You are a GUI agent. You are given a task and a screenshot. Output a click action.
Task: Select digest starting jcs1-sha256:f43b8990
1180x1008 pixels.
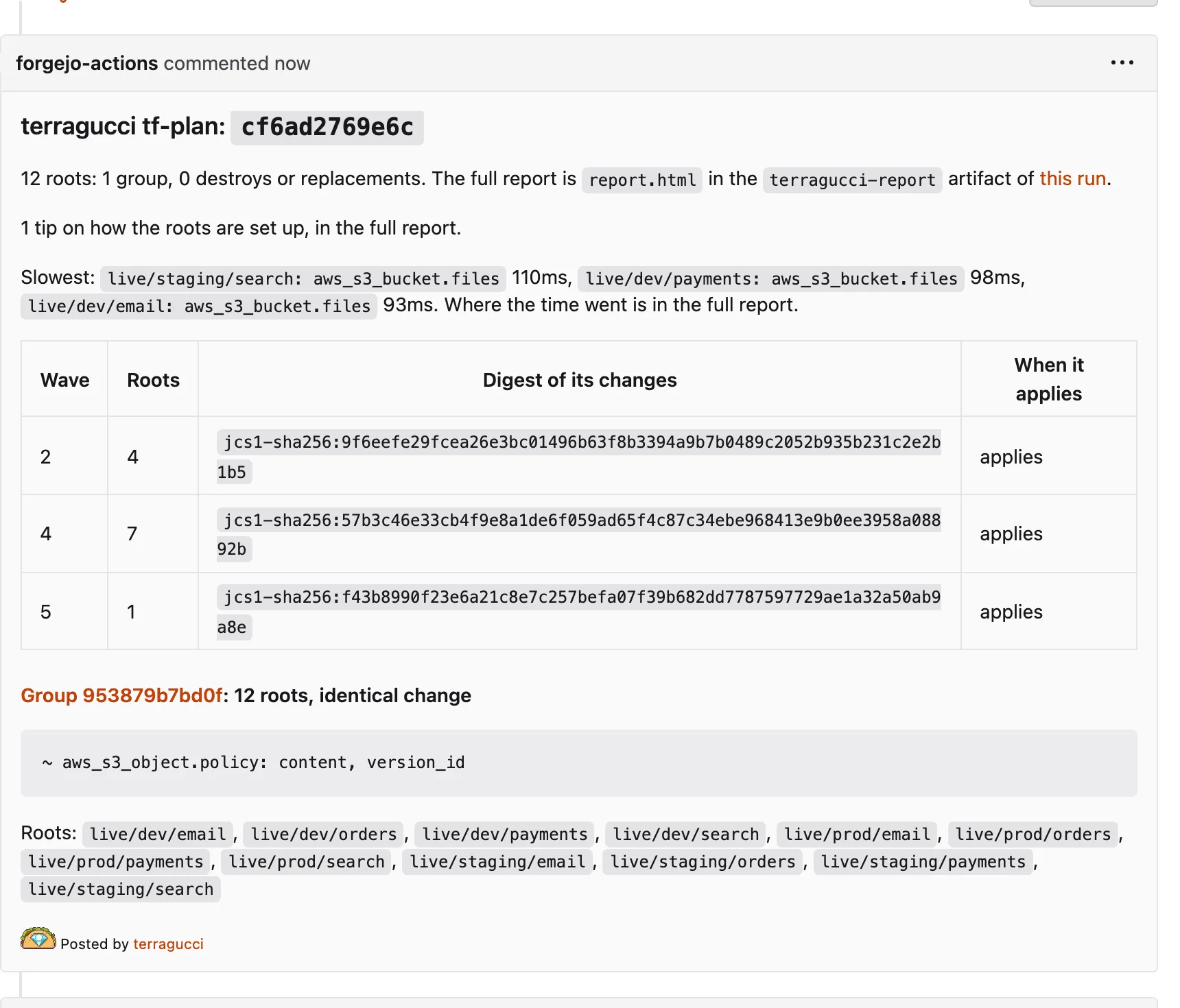579,612
